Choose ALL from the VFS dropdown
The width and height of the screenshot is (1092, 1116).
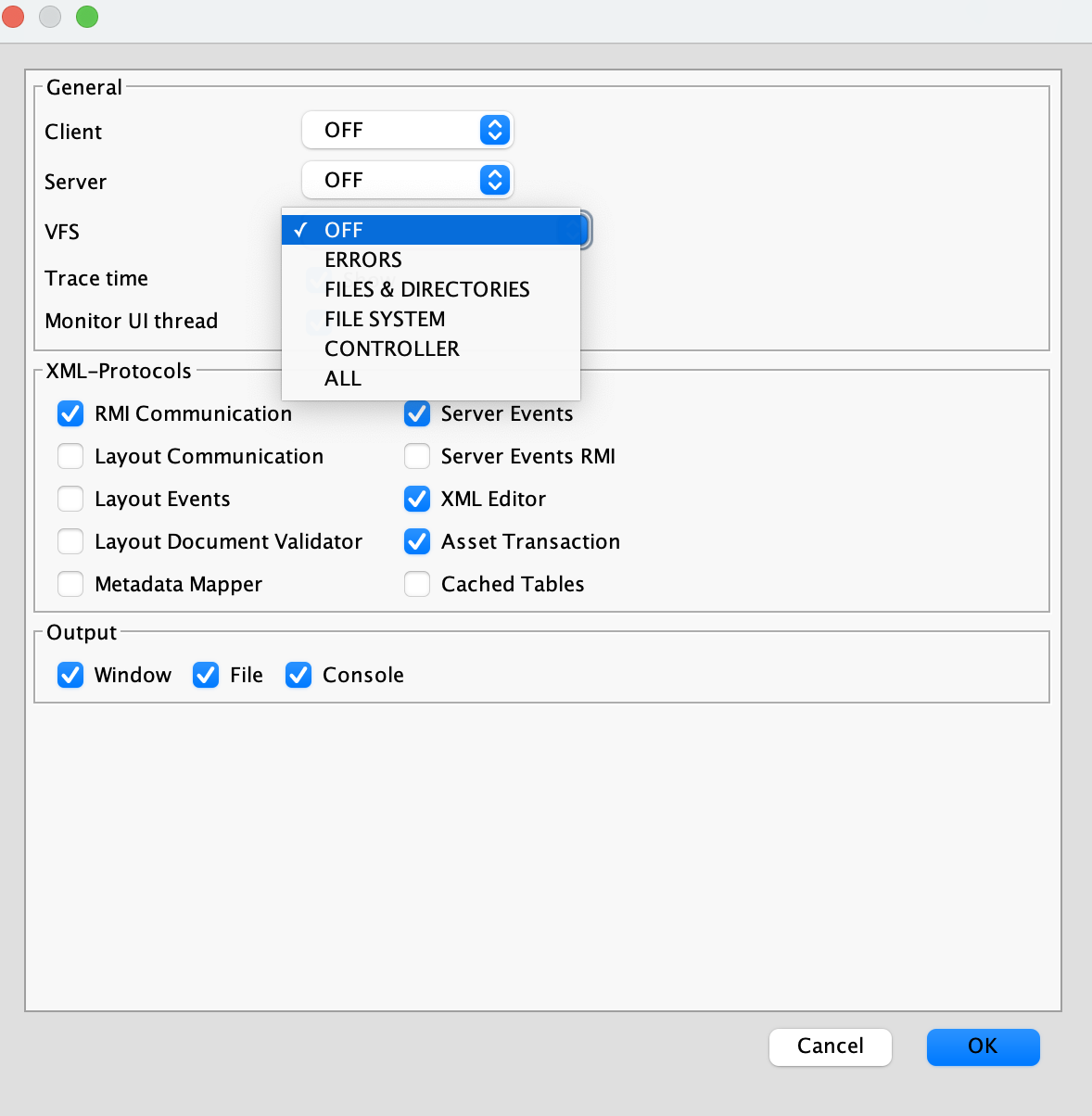(x=342, y=378)
